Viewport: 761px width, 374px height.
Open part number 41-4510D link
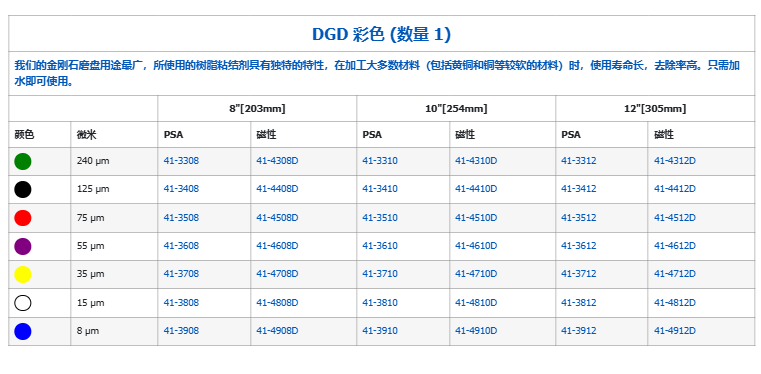476,218
